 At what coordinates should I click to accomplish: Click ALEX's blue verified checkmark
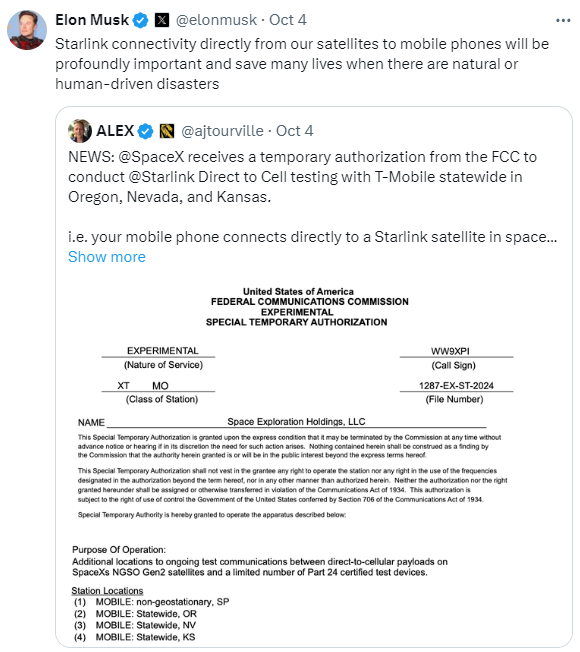145,131
